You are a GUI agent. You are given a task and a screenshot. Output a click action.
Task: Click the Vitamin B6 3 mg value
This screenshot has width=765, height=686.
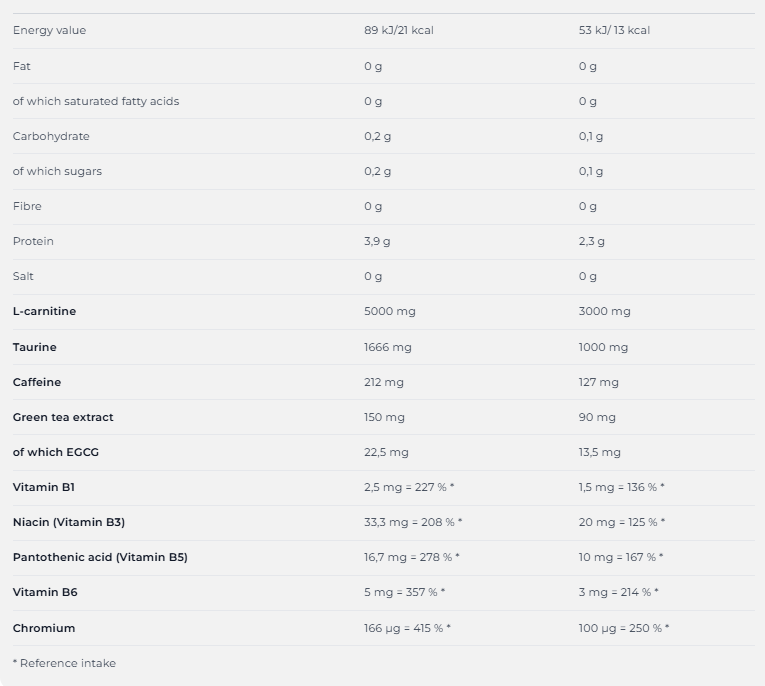click(618, 592)
